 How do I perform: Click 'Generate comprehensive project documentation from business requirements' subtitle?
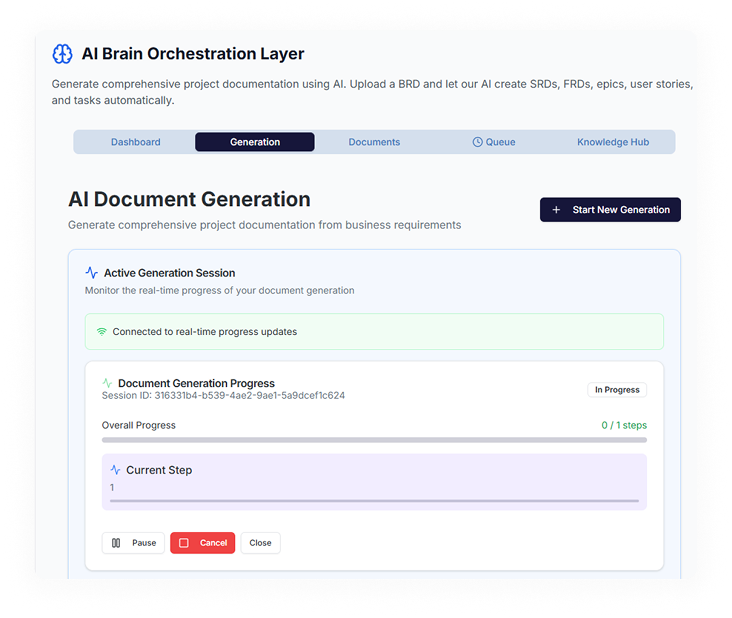click(x=265, y=225)
